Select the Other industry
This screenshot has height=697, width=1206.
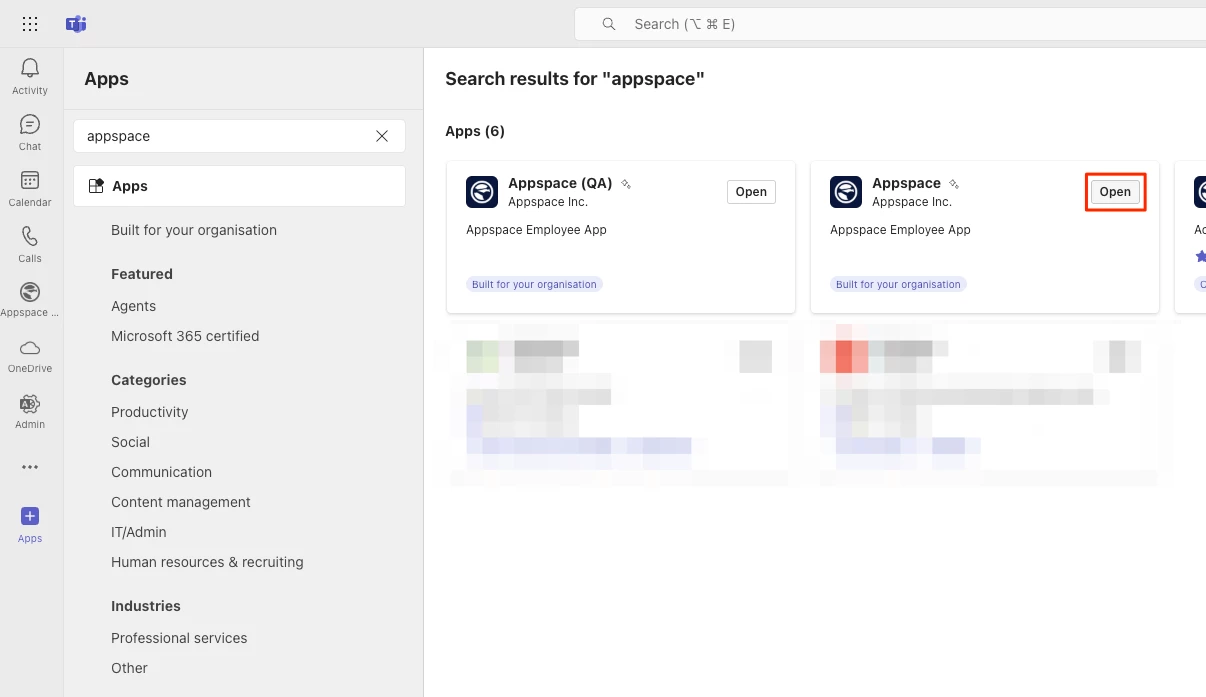click(129, 668)
